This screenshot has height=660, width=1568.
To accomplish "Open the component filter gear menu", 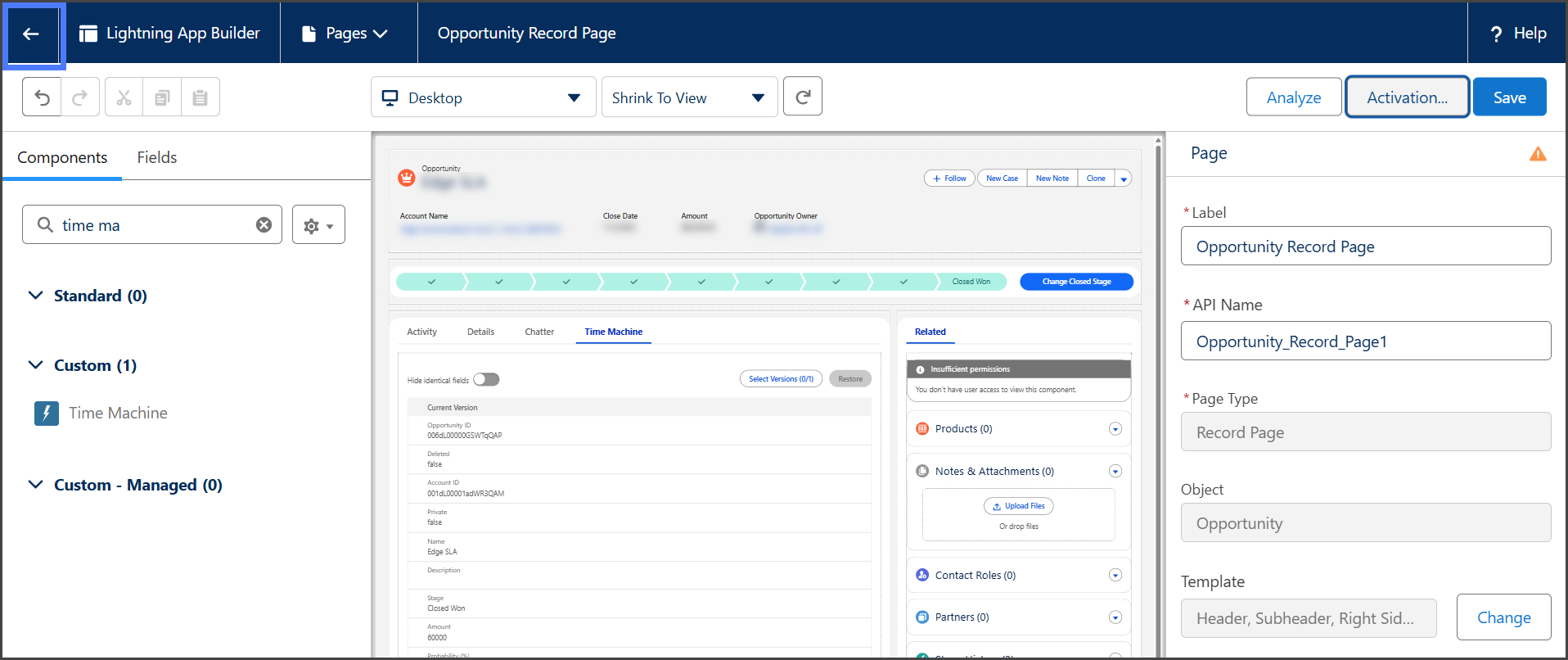I will coord(318,225).
